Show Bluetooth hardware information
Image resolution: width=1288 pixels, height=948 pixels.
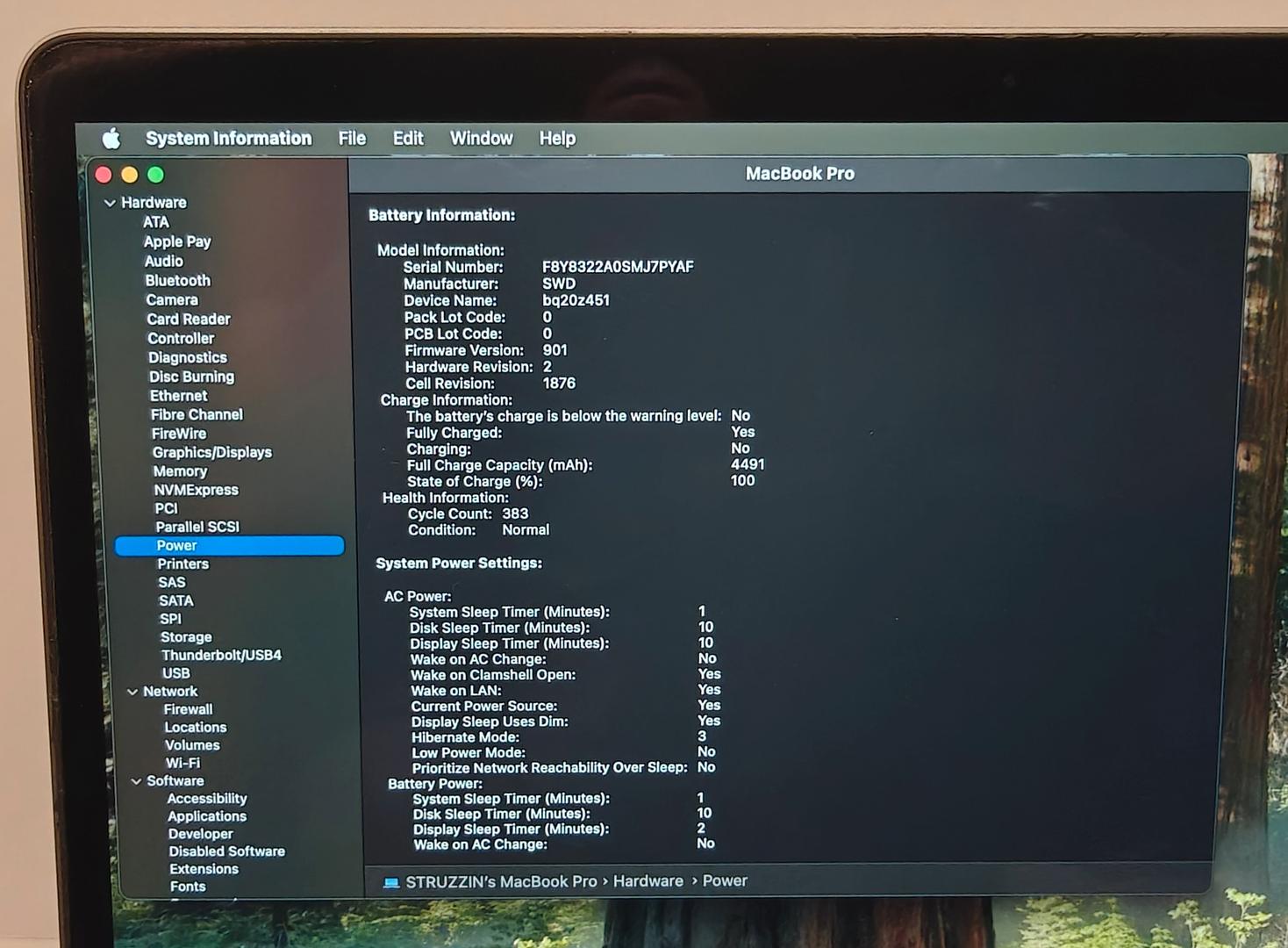click(x=178, y=280)
